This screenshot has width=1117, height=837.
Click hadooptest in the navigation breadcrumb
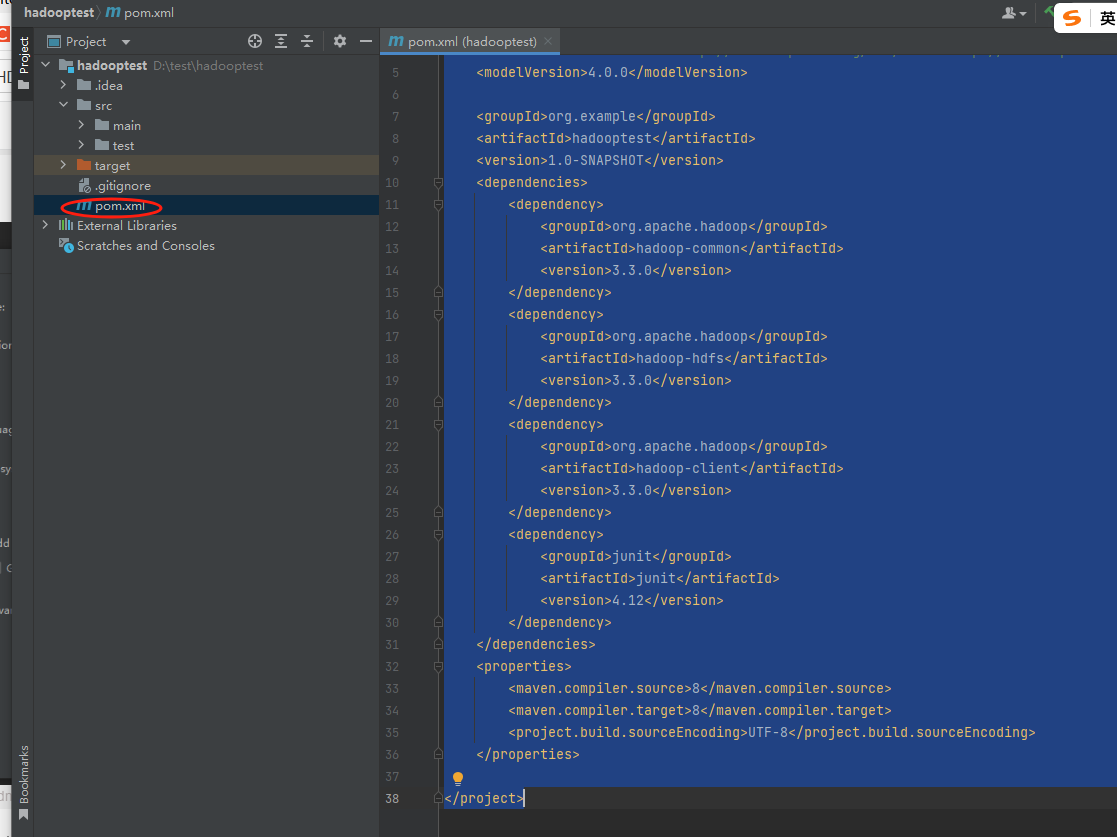coord(58,13)
